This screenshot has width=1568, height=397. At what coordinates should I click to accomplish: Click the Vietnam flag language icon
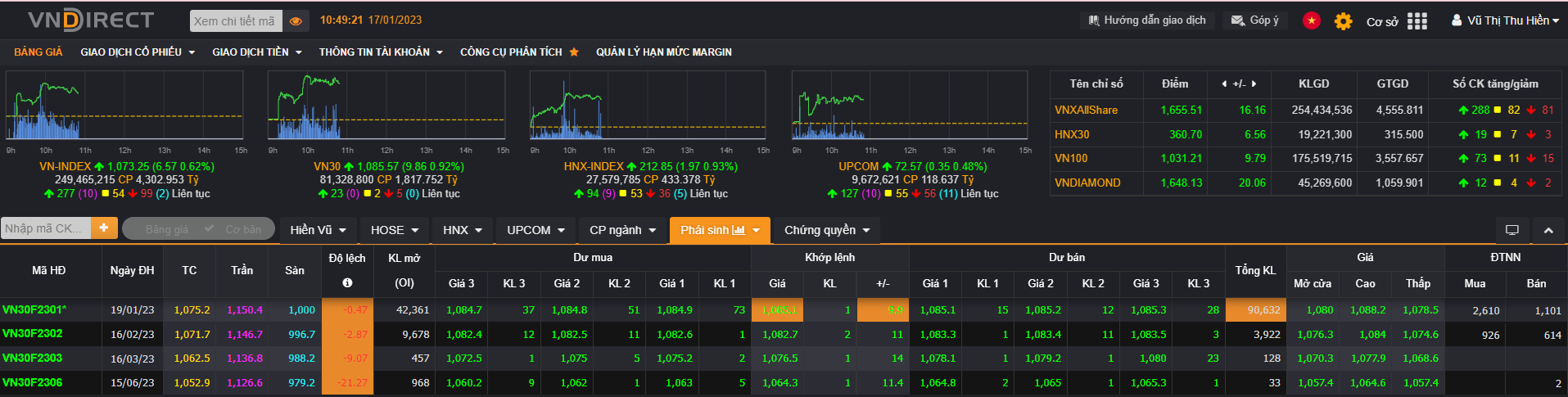coord(1312,20)
